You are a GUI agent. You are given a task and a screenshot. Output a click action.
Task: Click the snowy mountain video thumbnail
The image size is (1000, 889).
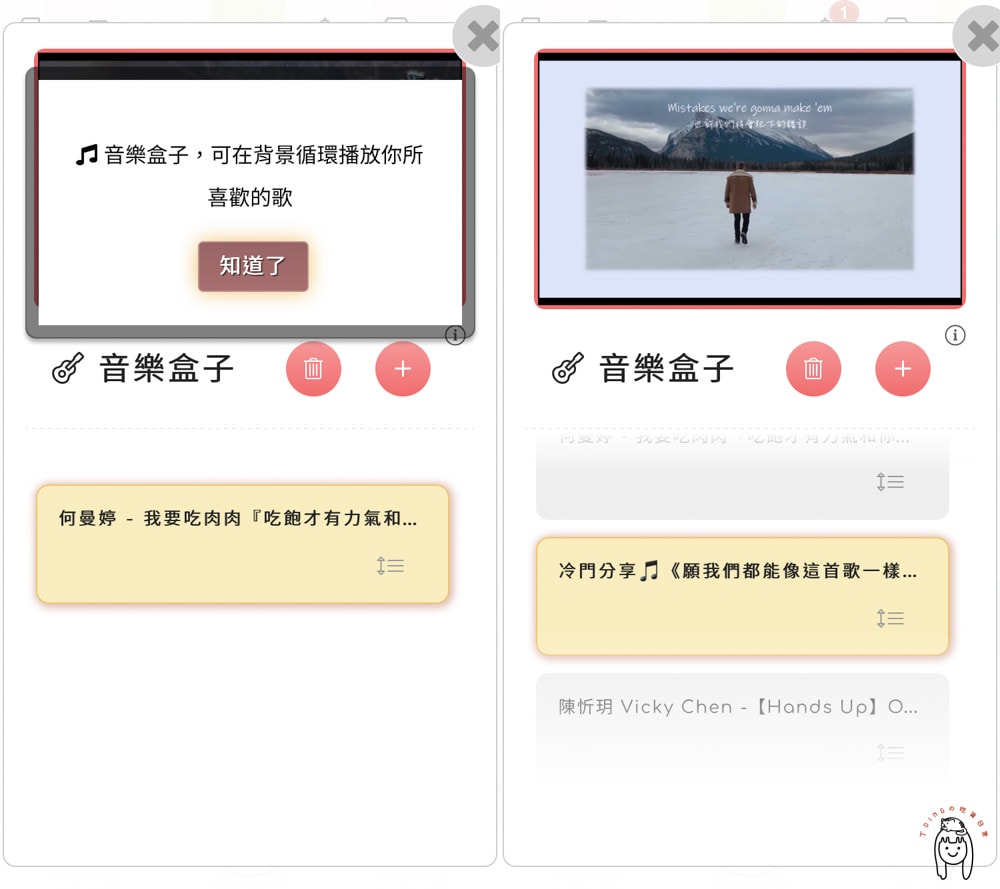749,178
